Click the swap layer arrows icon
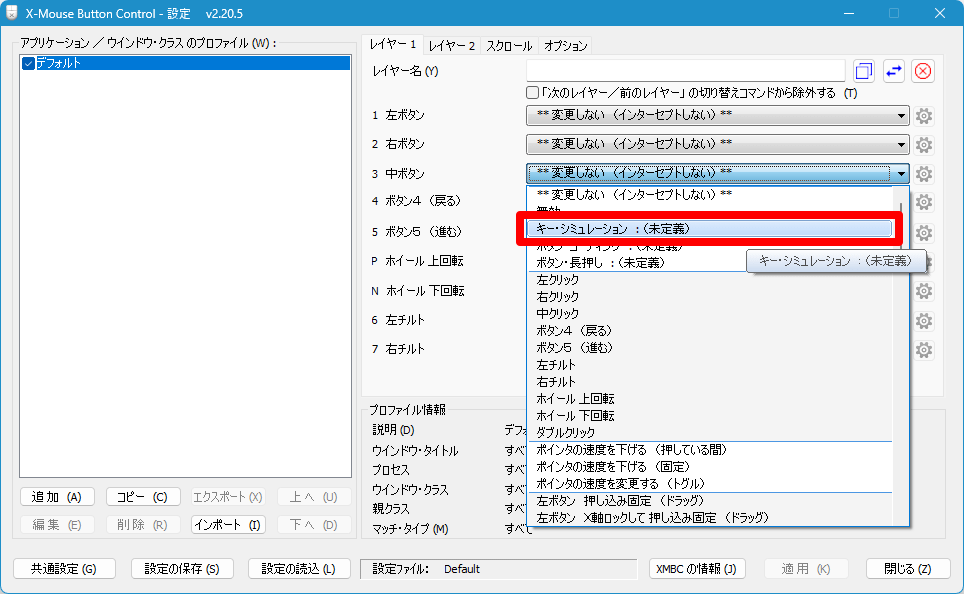This screenshot has width=964, height=594. (x=894, y=71)
